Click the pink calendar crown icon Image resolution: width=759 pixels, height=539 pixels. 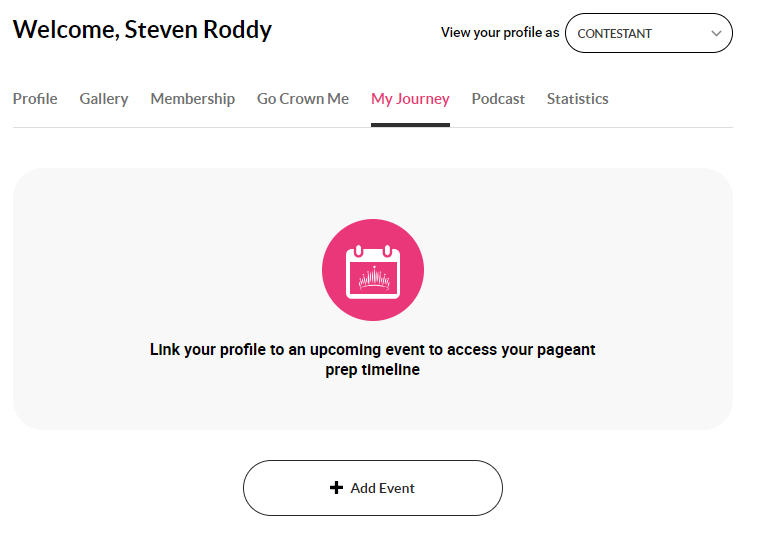[373, 270]
